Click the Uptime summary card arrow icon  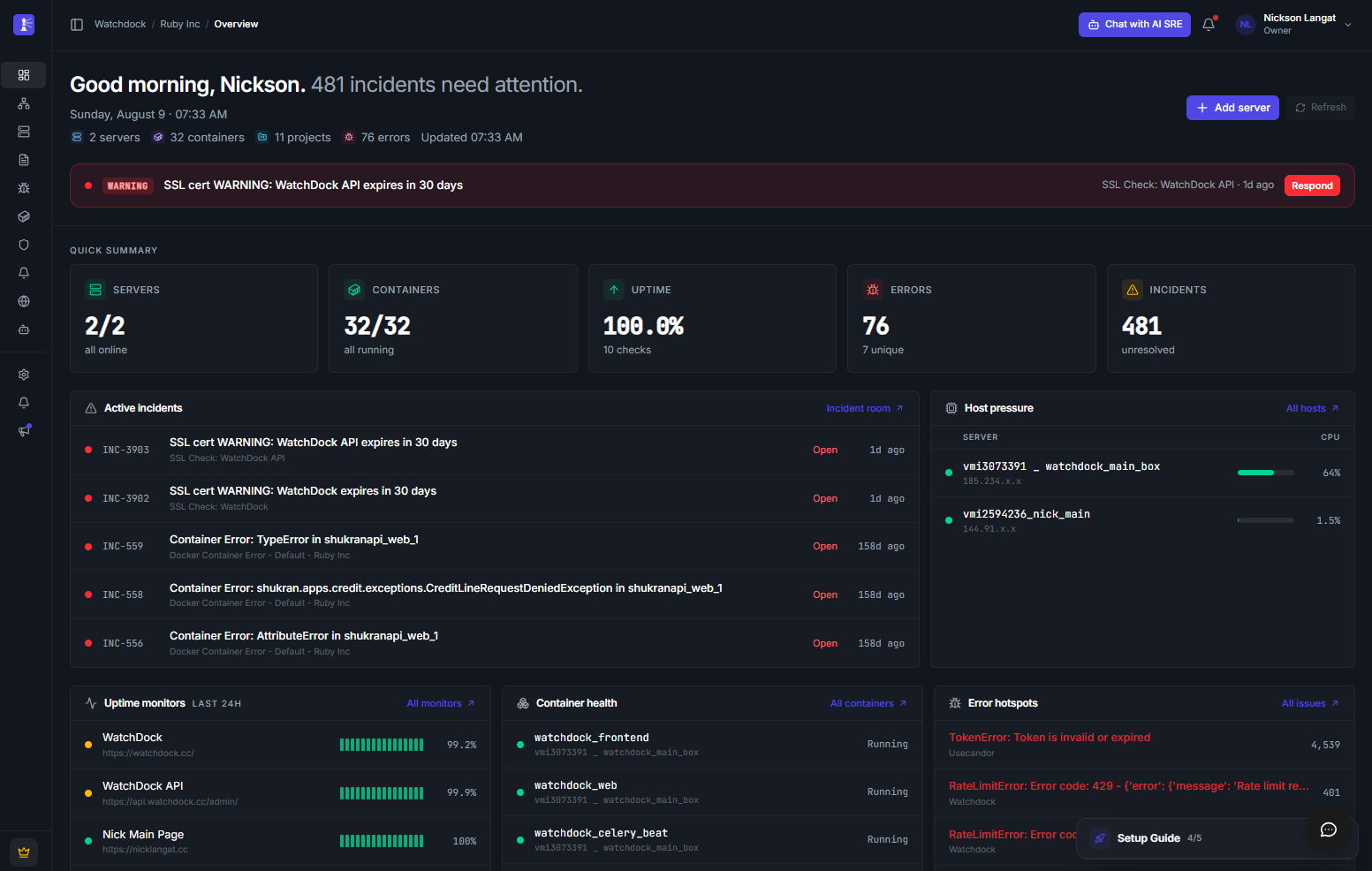point(614,290)
